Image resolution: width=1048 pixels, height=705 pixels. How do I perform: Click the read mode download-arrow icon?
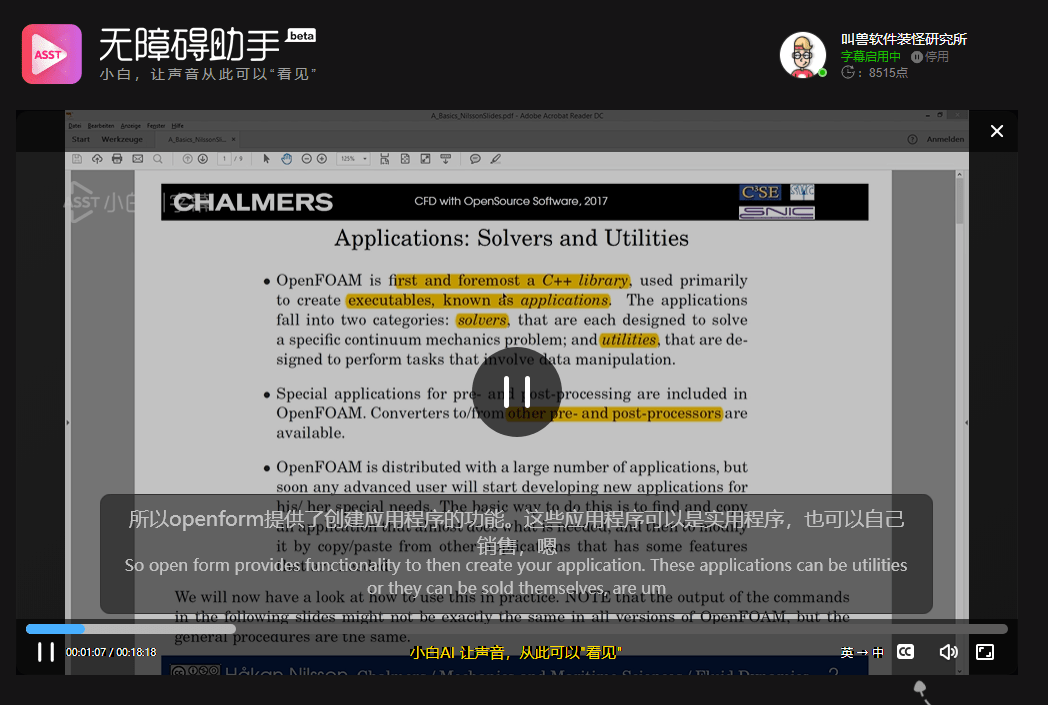(x=446, y=159)
